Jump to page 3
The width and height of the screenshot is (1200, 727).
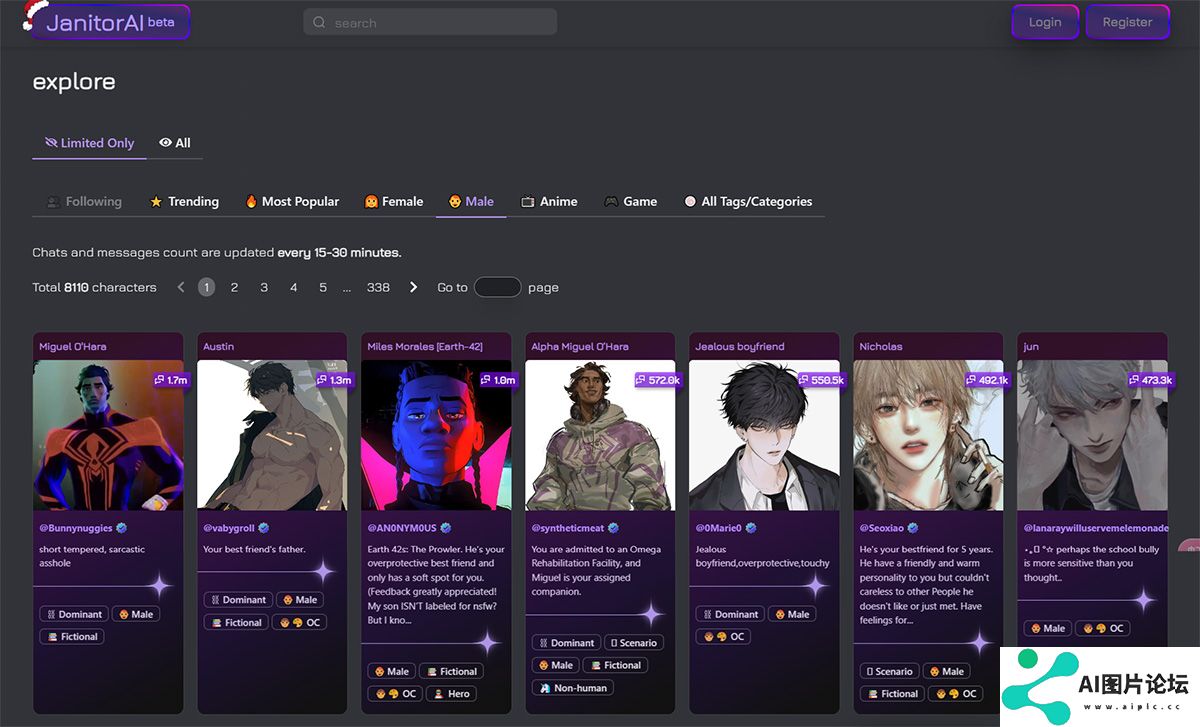tap(264, 287)
